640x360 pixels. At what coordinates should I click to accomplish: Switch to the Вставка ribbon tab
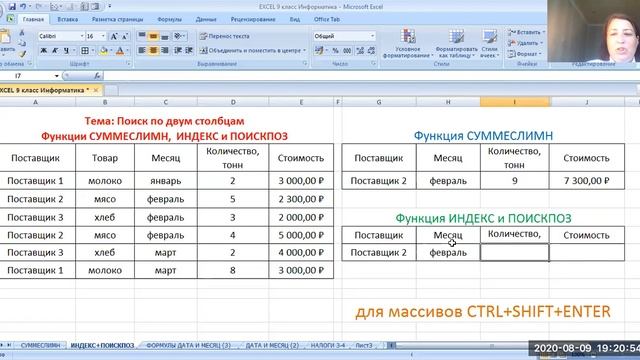coord(67,19)
